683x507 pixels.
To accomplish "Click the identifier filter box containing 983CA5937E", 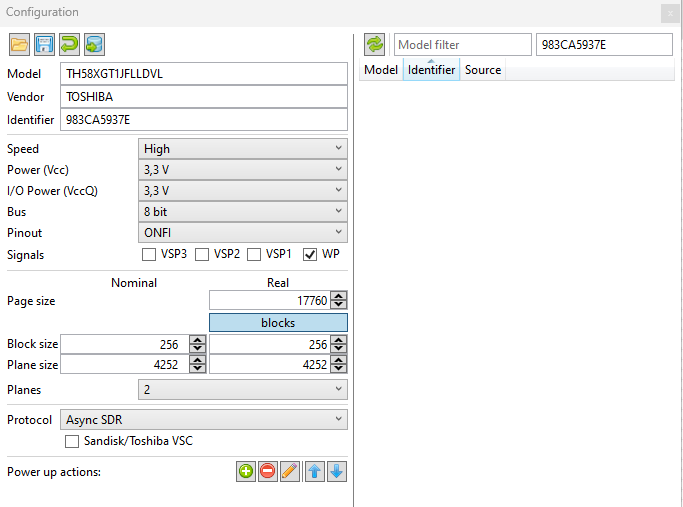I will pos(604,44).
